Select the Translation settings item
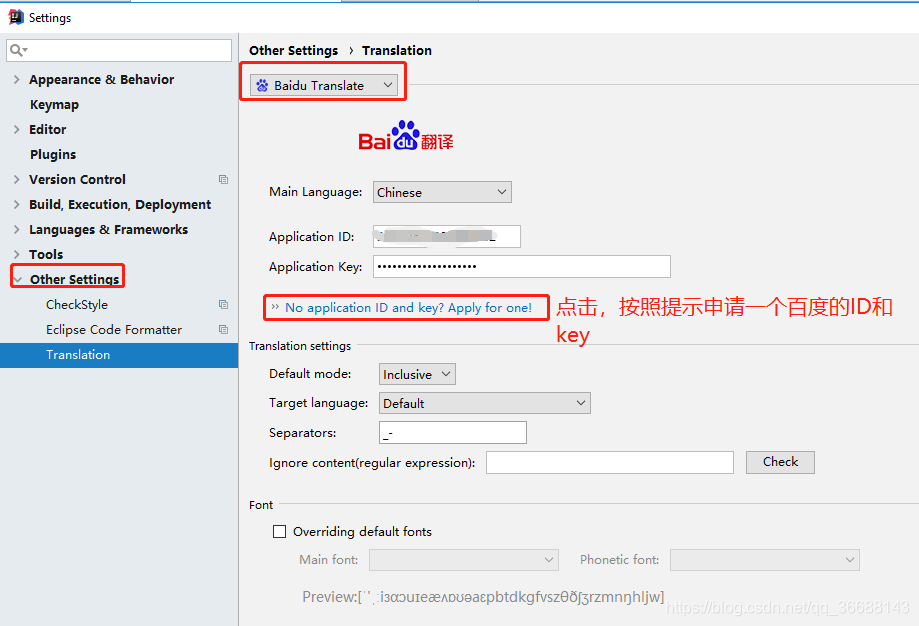Viewport: 919px width, 626px height. (119, 355)
